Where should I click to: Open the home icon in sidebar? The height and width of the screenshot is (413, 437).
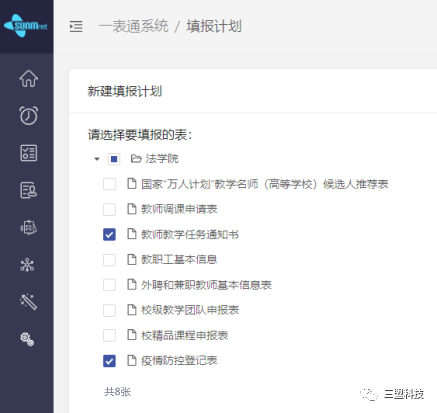pyautogui.click(x=28, y=78)
